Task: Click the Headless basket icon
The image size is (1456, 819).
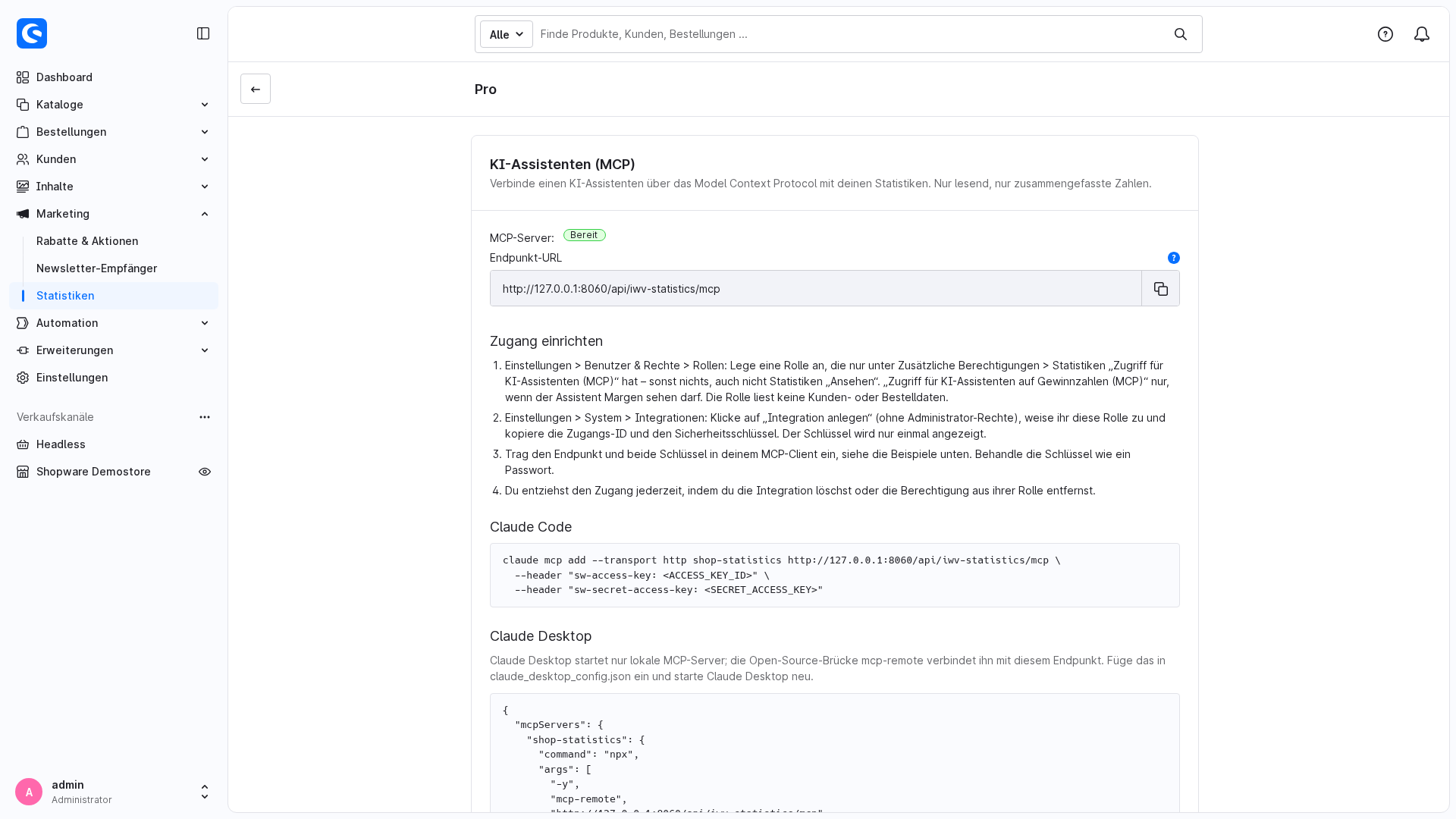Action: [23, 444]
